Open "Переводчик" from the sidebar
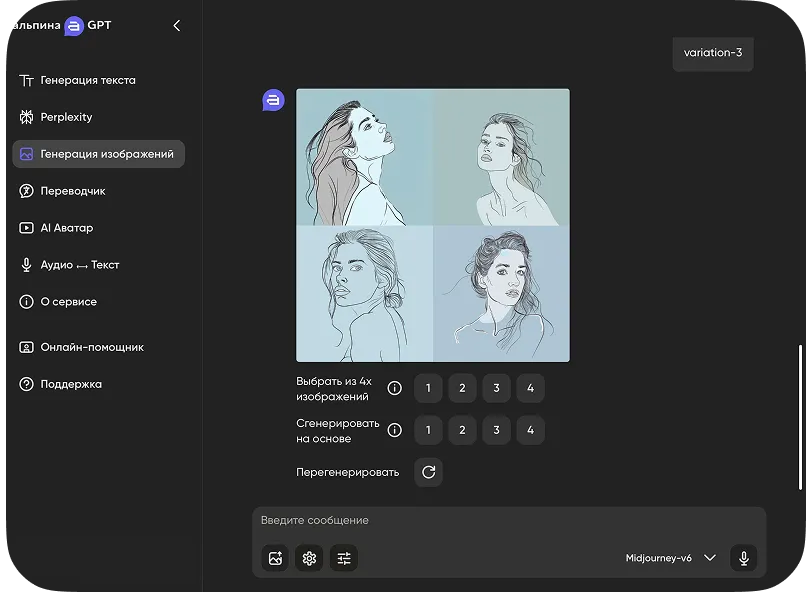This screenshot has width=812, height=592. coord(73,191)
